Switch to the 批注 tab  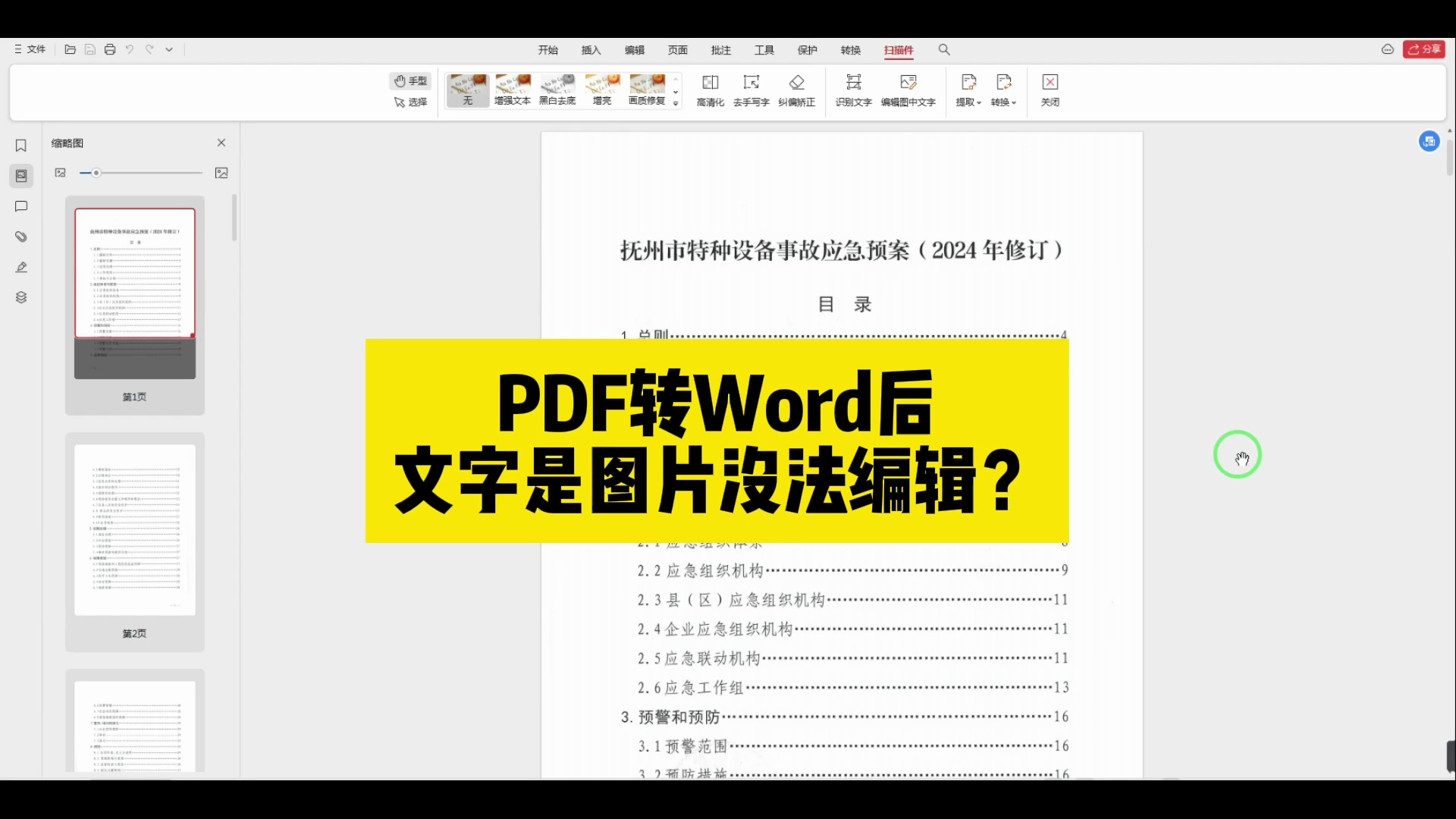[x=721, y=50]
